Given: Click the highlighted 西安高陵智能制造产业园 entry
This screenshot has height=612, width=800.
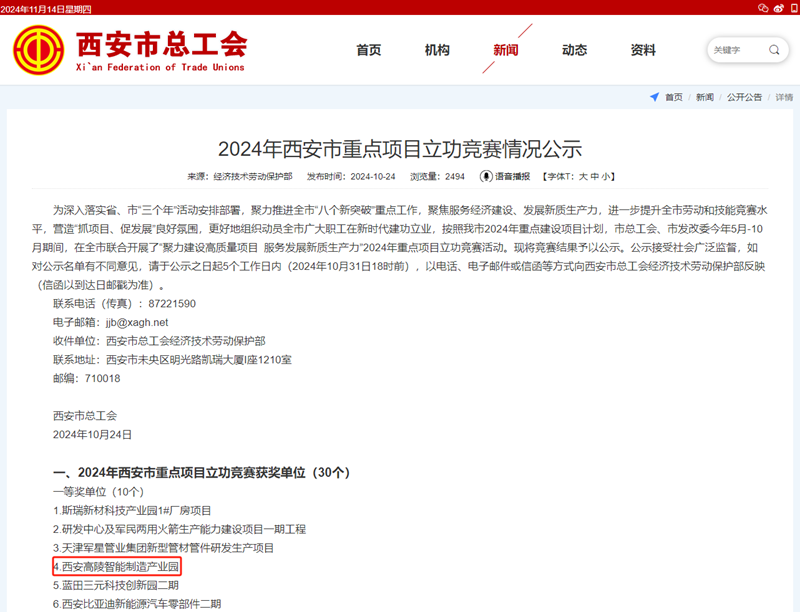Looking at the screenshot, I should tap(117, 567).
